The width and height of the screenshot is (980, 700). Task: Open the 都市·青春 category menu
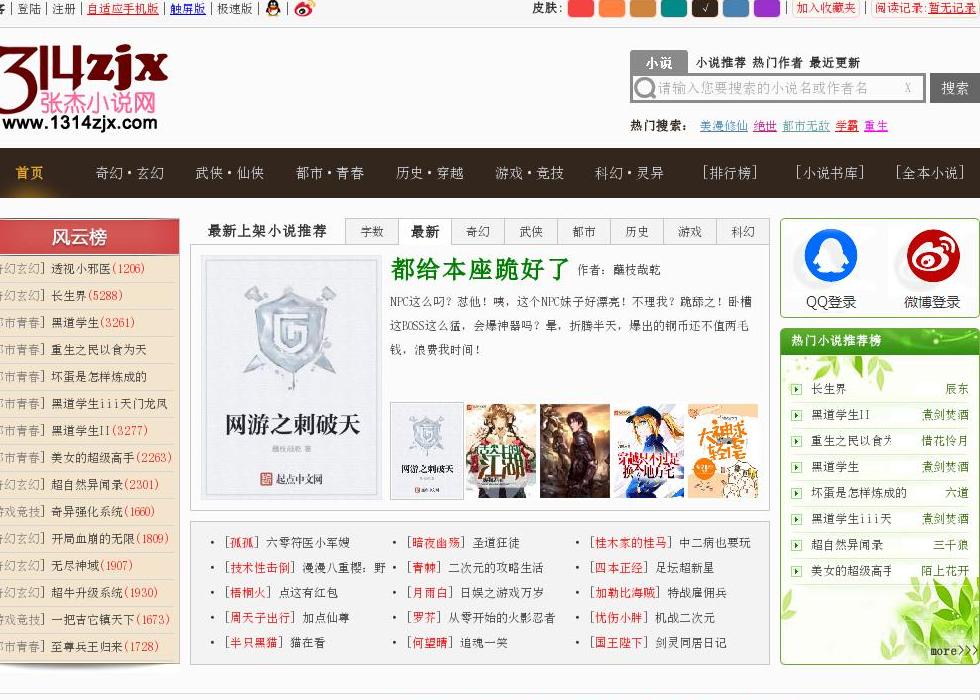tap(329, 173)
